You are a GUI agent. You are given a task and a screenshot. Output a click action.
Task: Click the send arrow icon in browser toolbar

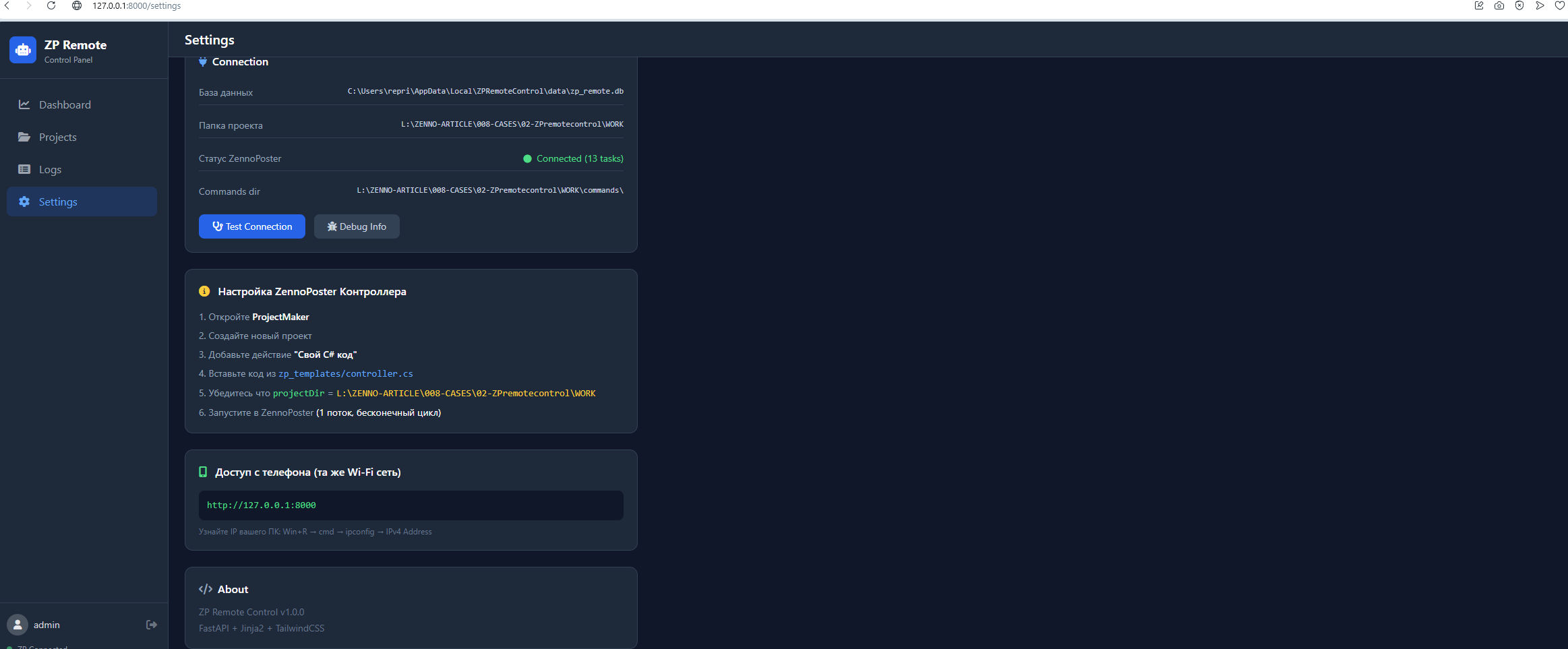(1540, 5)
